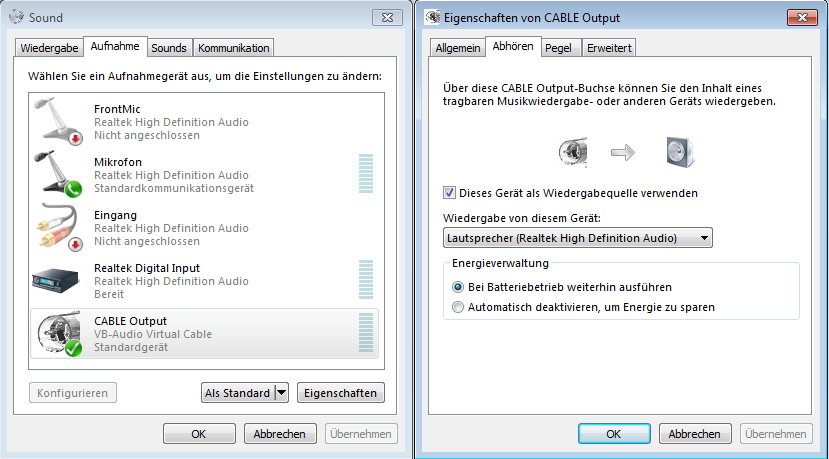Switch to the Wiedergabe tab

[49, 48]
